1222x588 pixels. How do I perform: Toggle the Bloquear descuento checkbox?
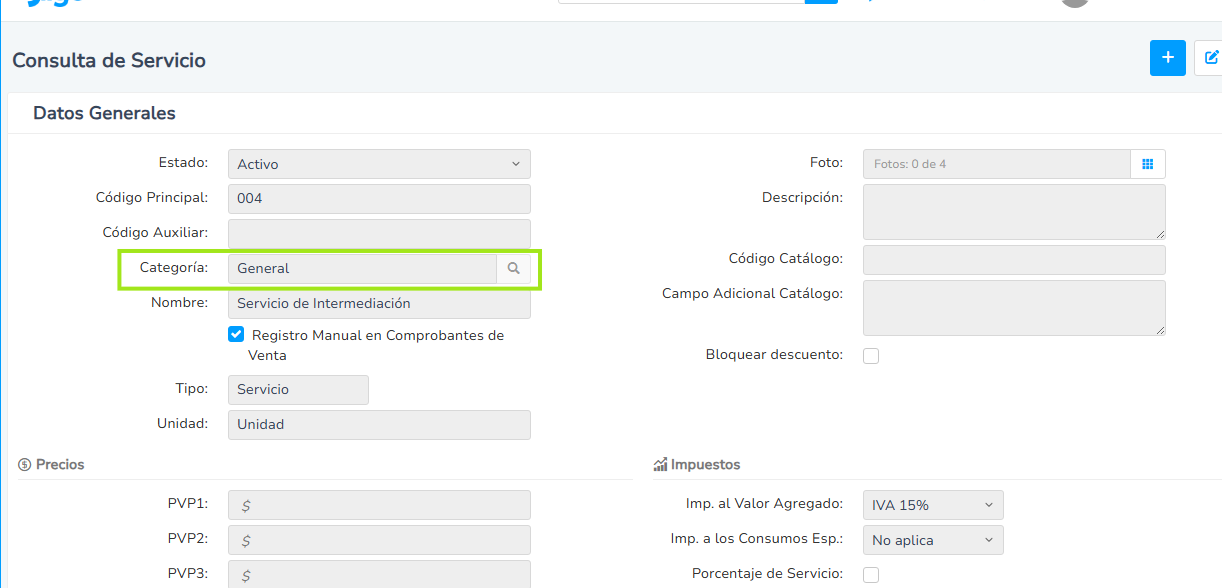(x=871, y=356)
